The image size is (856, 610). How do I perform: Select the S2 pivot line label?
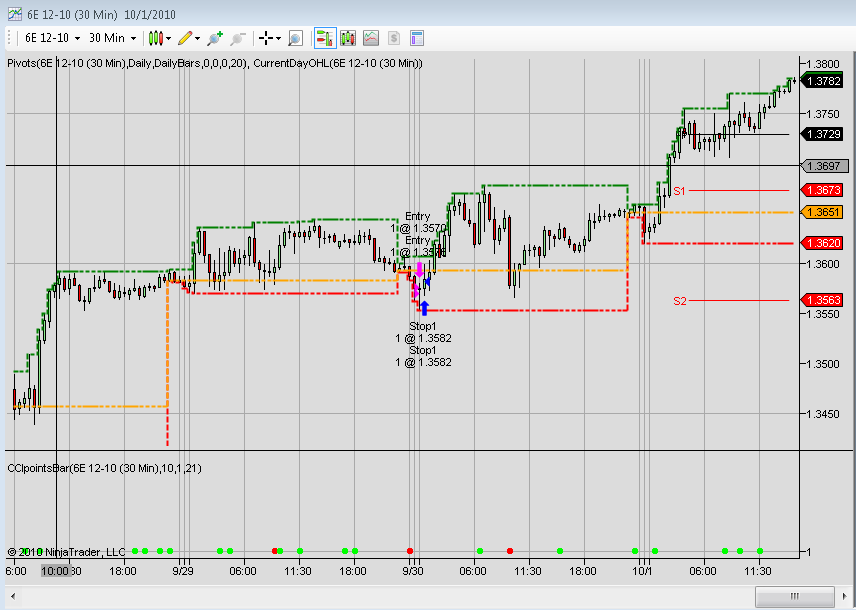pos(679,301)
